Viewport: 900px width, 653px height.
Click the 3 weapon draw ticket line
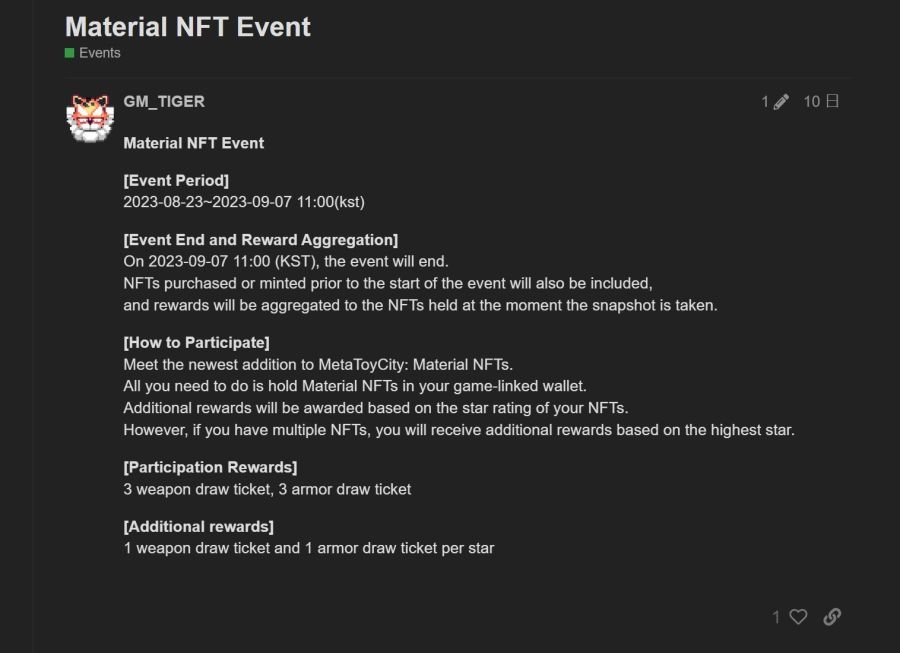point(267,489)
